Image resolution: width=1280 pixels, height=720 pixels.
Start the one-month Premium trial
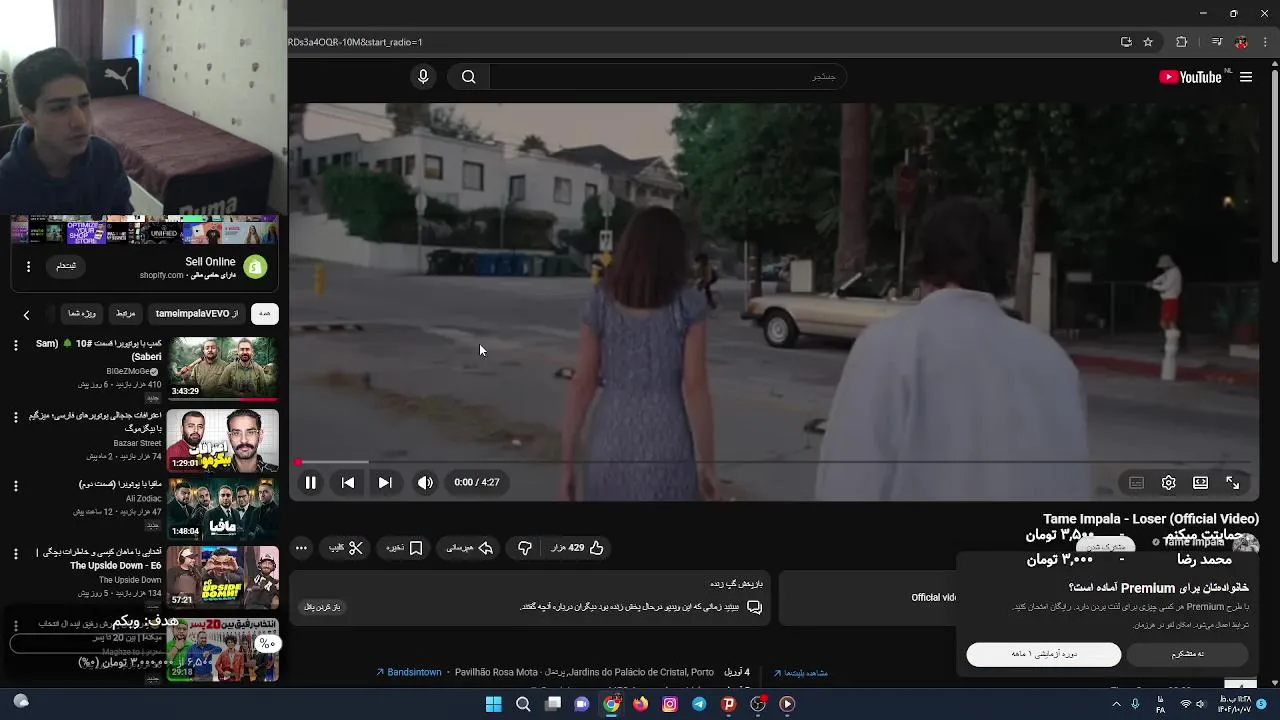[1043, 654]
